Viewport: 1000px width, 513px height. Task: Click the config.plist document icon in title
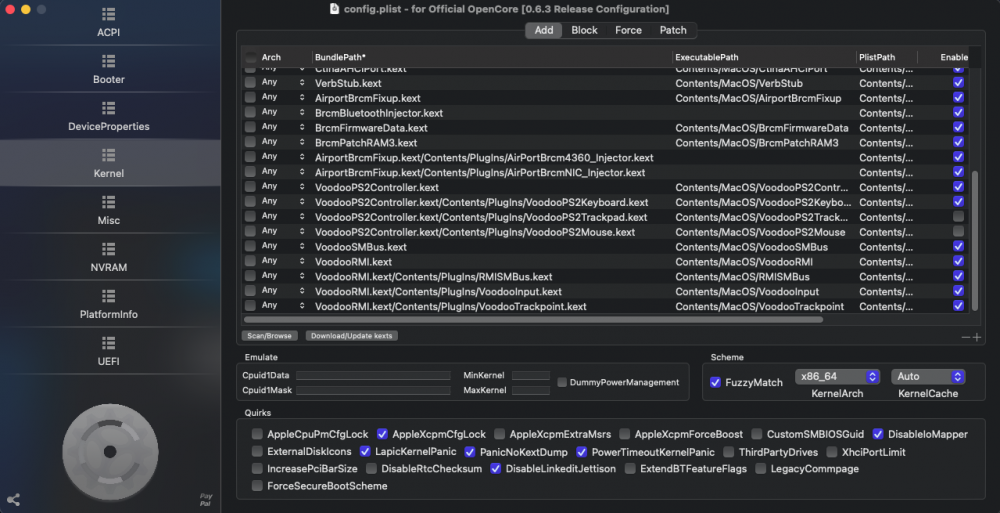334,9
